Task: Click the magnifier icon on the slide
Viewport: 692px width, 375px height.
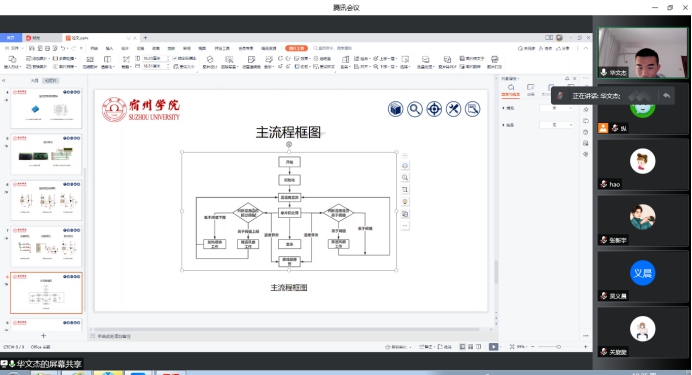Action: pyautogui.click(x=414, y=109)
